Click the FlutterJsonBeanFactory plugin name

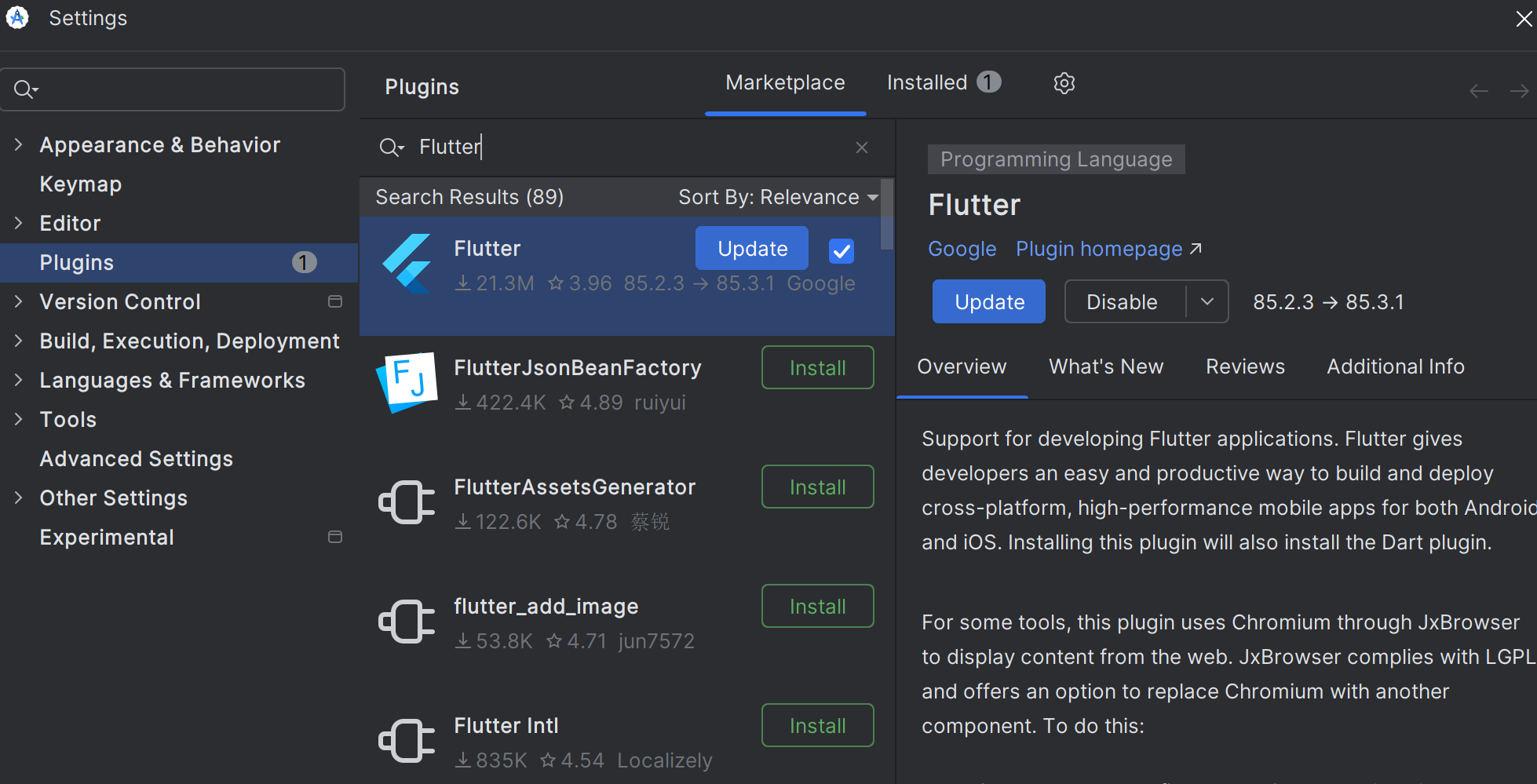click(578, 367)
